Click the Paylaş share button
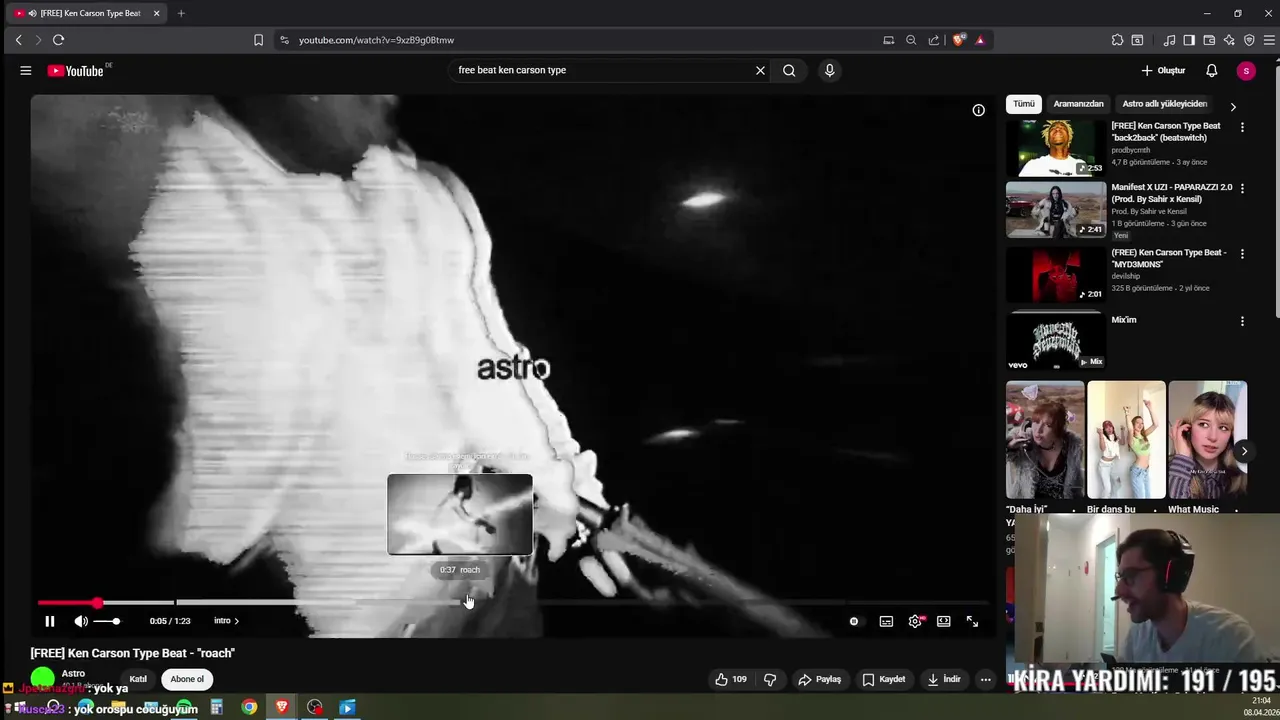 click(819, 679)
